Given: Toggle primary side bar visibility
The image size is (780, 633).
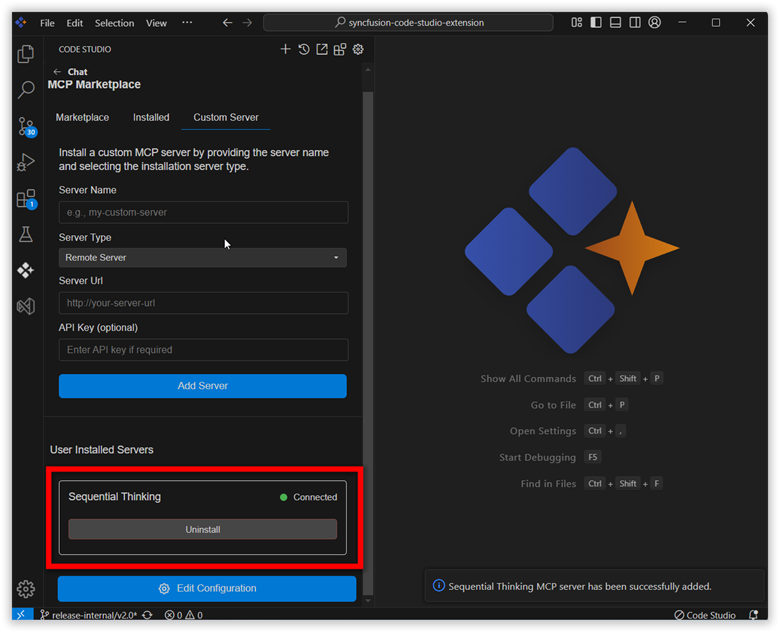Looking at the screenshot, I should coord(596,22).
